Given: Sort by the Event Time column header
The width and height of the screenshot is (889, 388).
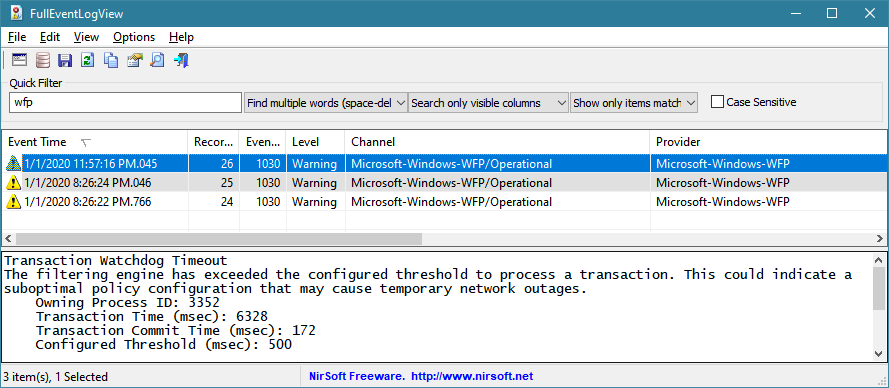Looking at the screenshot, I should [x=95, y=142].
